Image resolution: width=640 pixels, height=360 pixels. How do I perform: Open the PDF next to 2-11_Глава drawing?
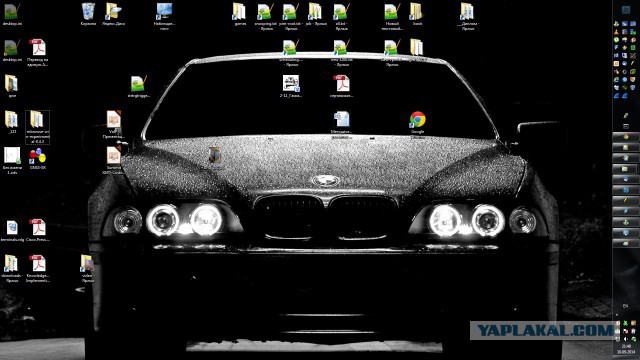pos(341,84)
